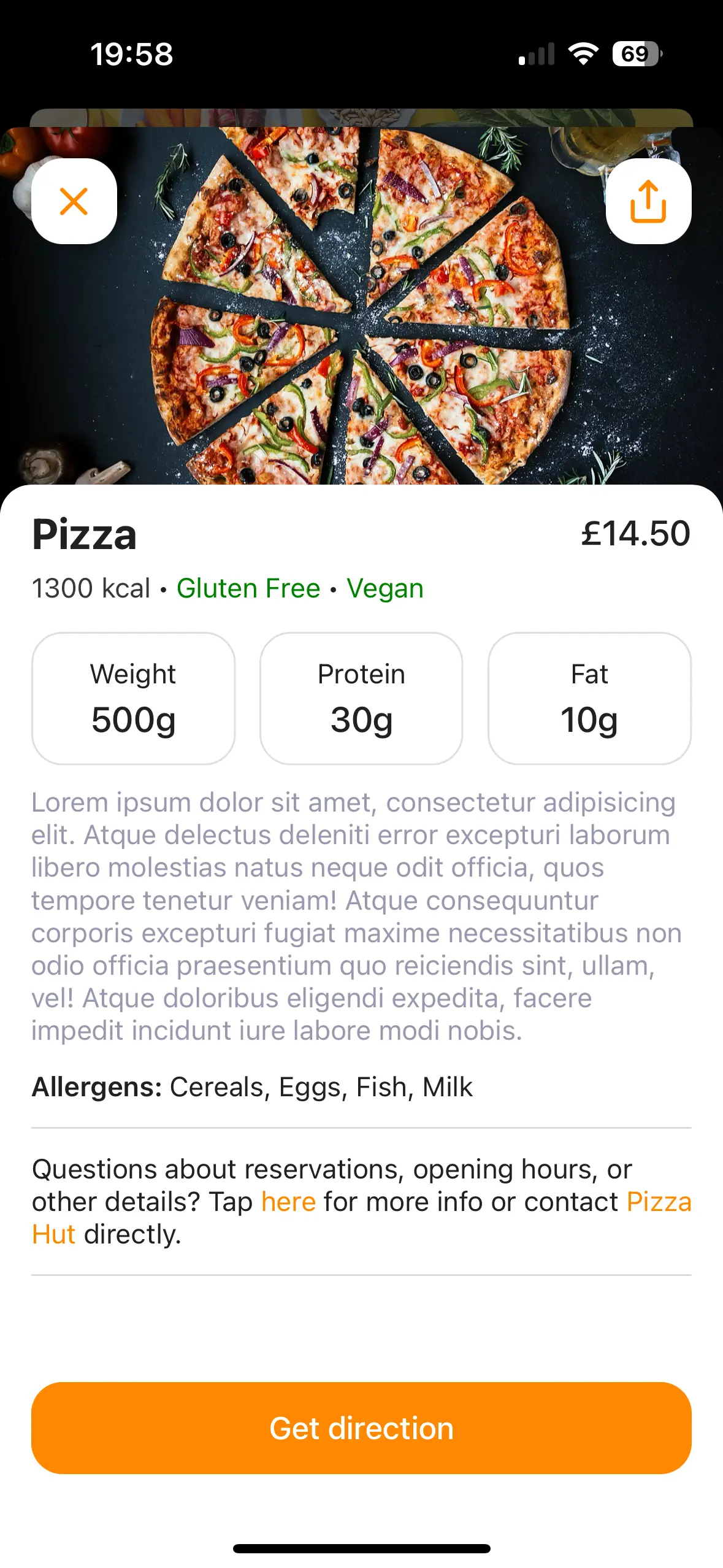Select the Weight 500g card

click(133, 698)
